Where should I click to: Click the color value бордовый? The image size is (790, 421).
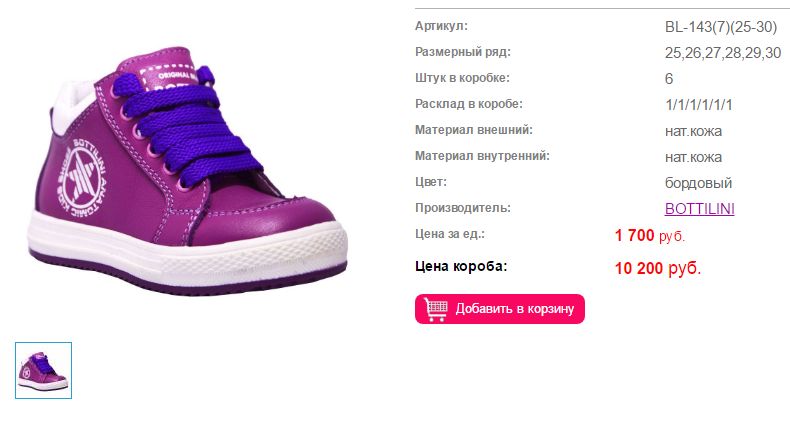pyautogui.click(x=698, y=182)
